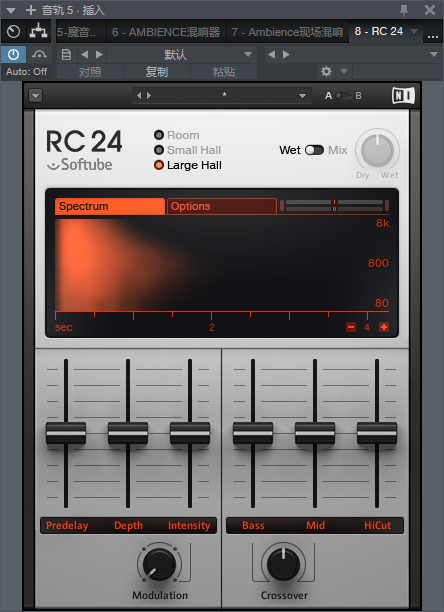Toggle the A/B comparison switch
Image resolution: width=444 pixels, height=612 pixels.
click(x=343, y=96)
